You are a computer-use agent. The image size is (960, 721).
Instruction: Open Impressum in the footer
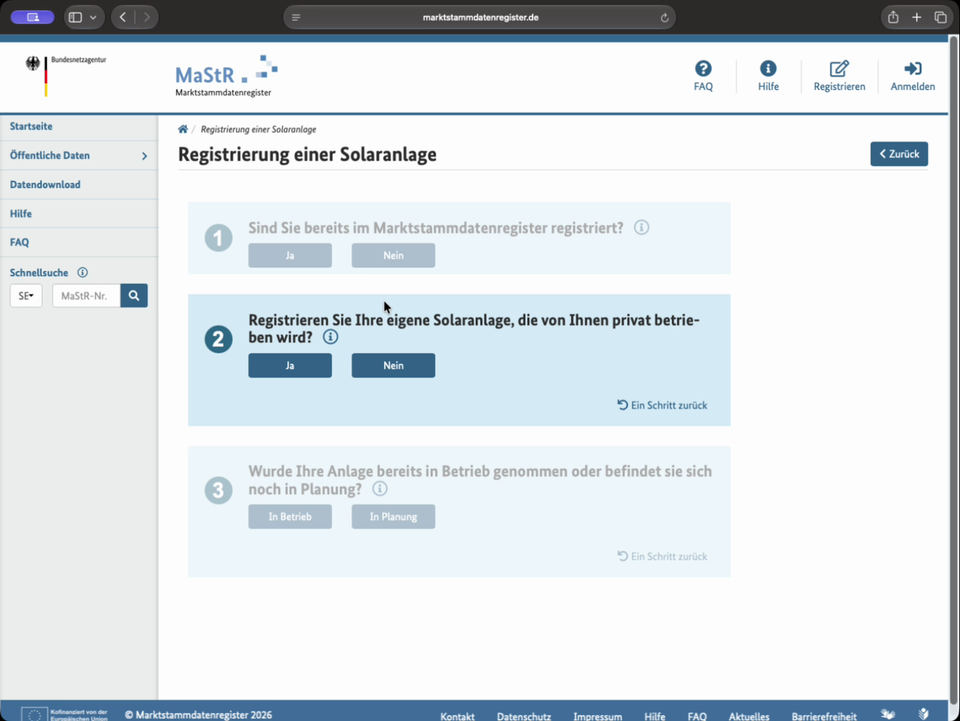pos(598,716)
